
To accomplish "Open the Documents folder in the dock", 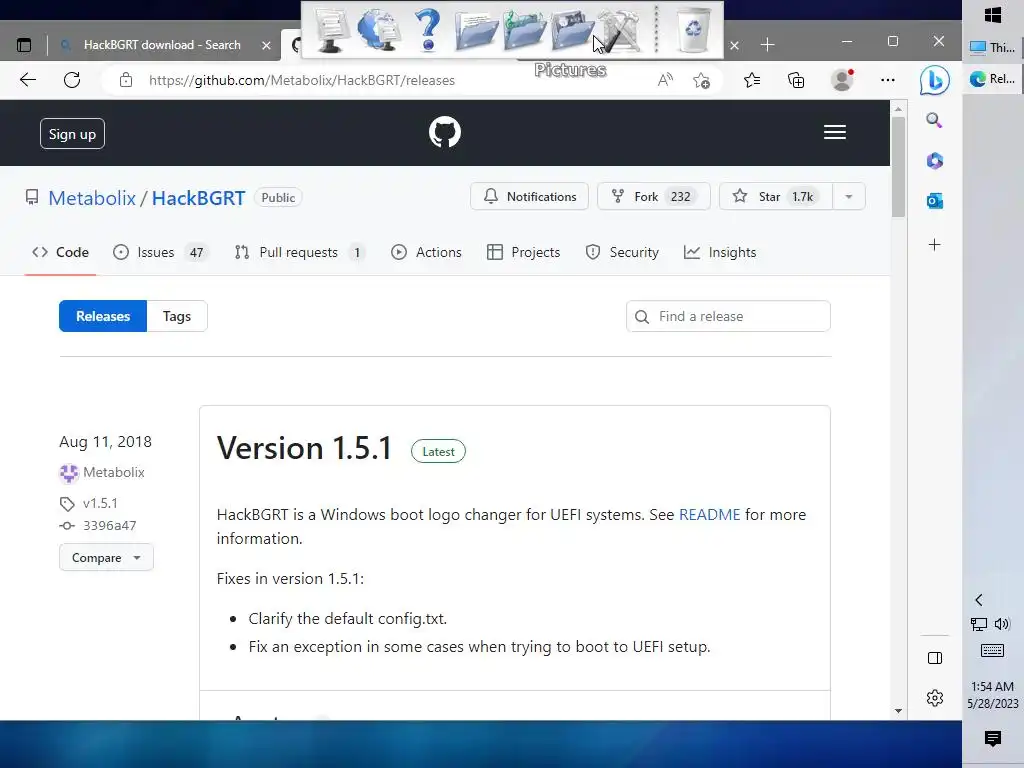I will click(x=475, y=29).
